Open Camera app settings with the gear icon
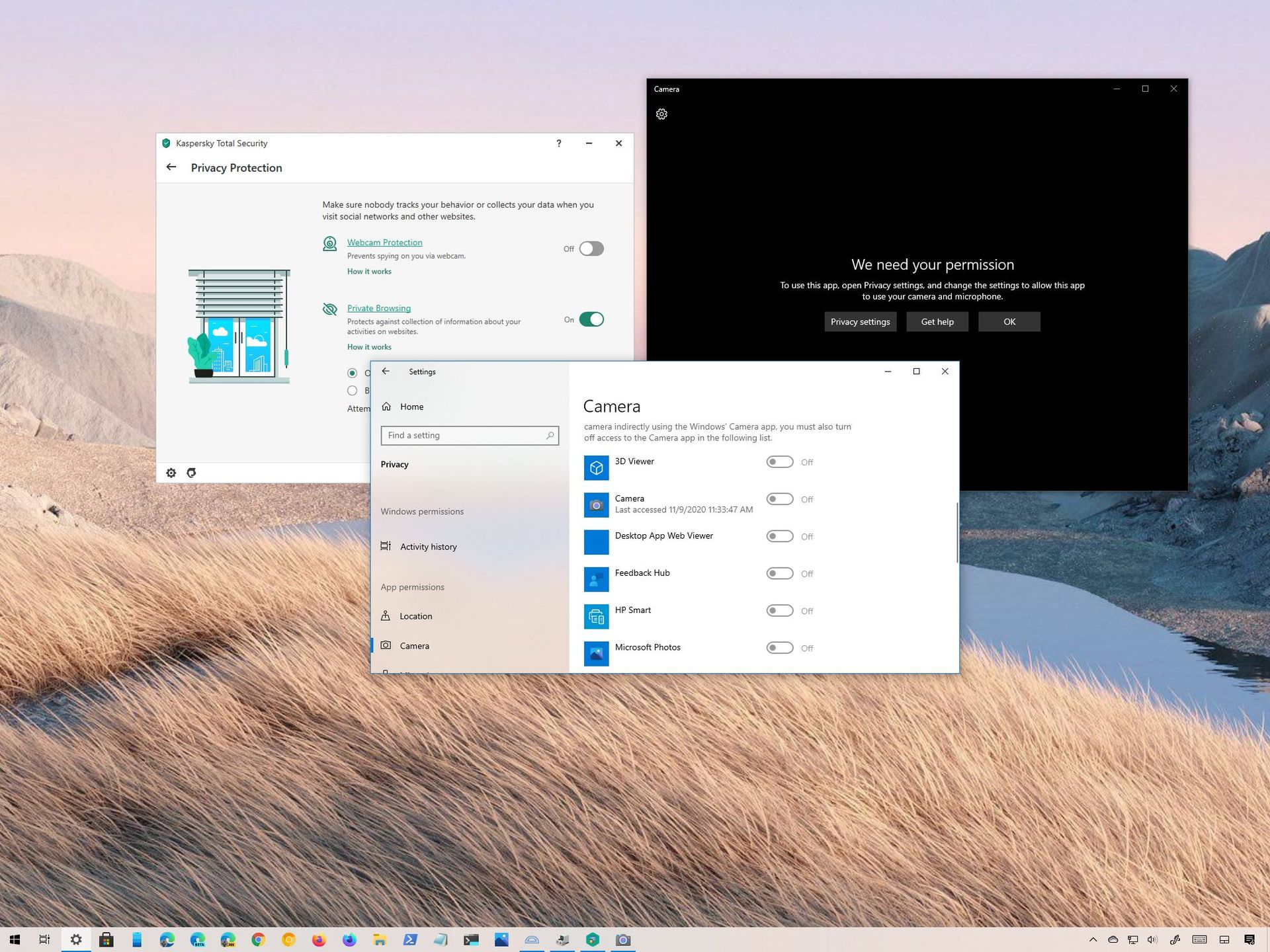1270x952 pixels. [662, 114]
